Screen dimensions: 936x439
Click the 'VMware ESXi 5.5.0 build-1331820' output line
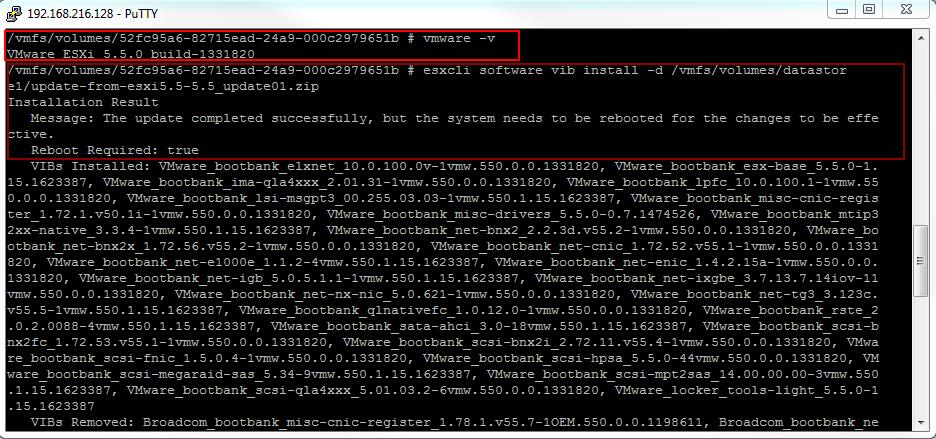tap(131, 54)
